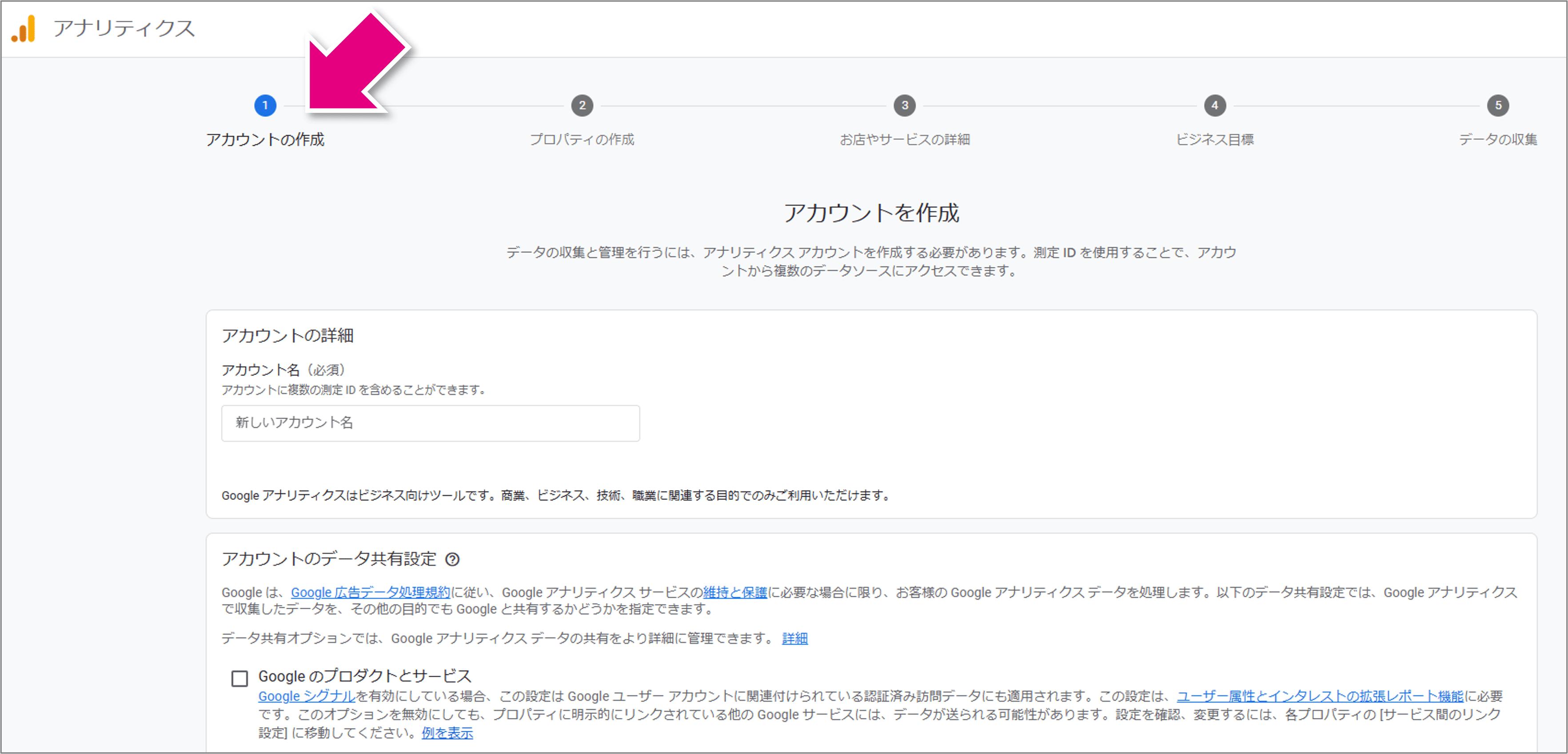Select step 2 circle プロパティの作成
The image size is (1568, 754).
[x=582, y=105]
